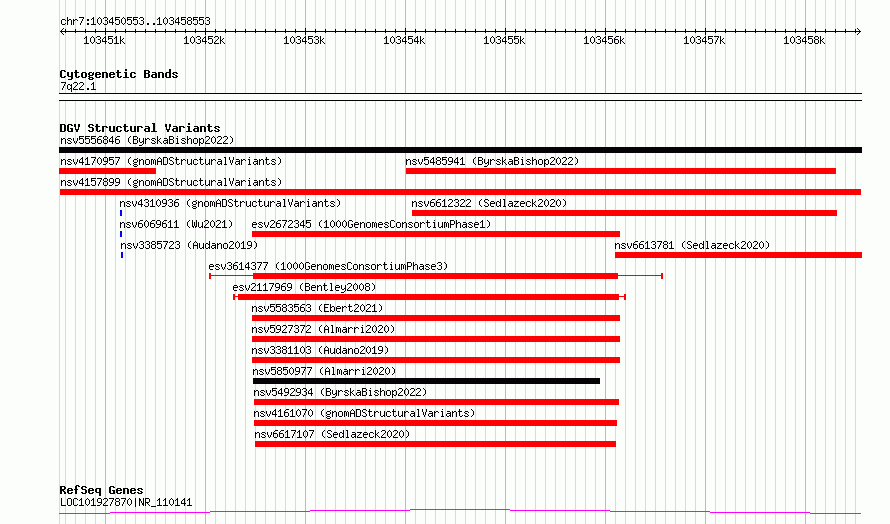Click the black nsv5850977 variant bar
Image resolution: width=890 pixels, height=524 pixels.
coord(426,381)
